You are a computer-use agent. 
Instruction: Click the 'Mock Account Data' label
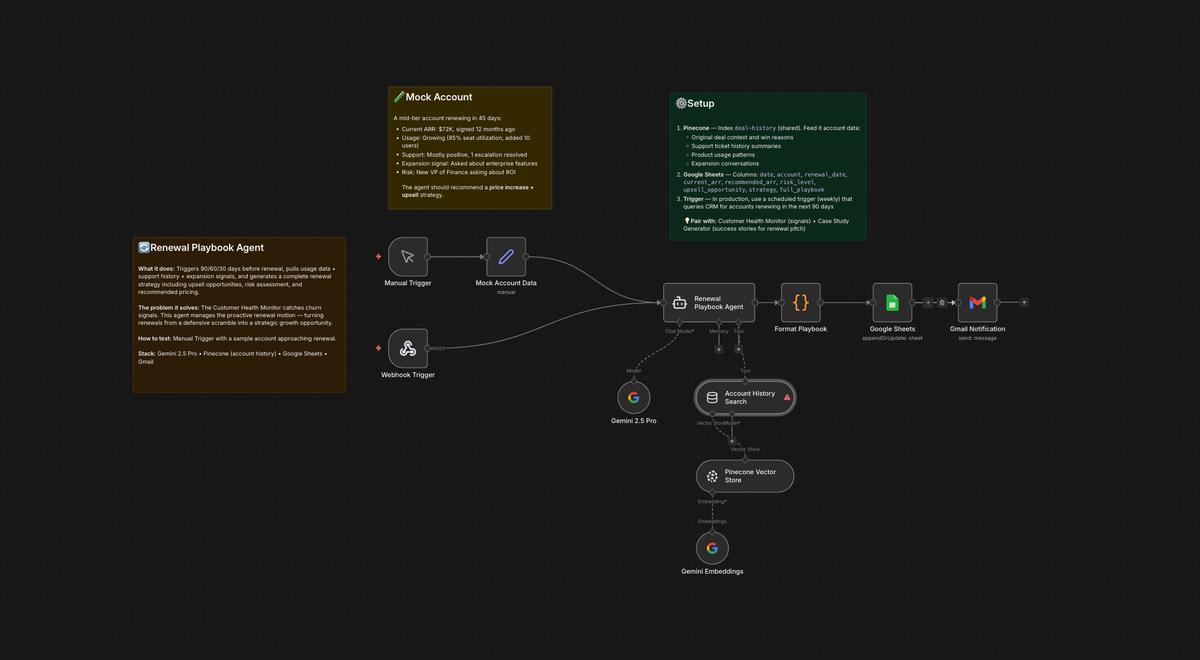tap(506, 283)
